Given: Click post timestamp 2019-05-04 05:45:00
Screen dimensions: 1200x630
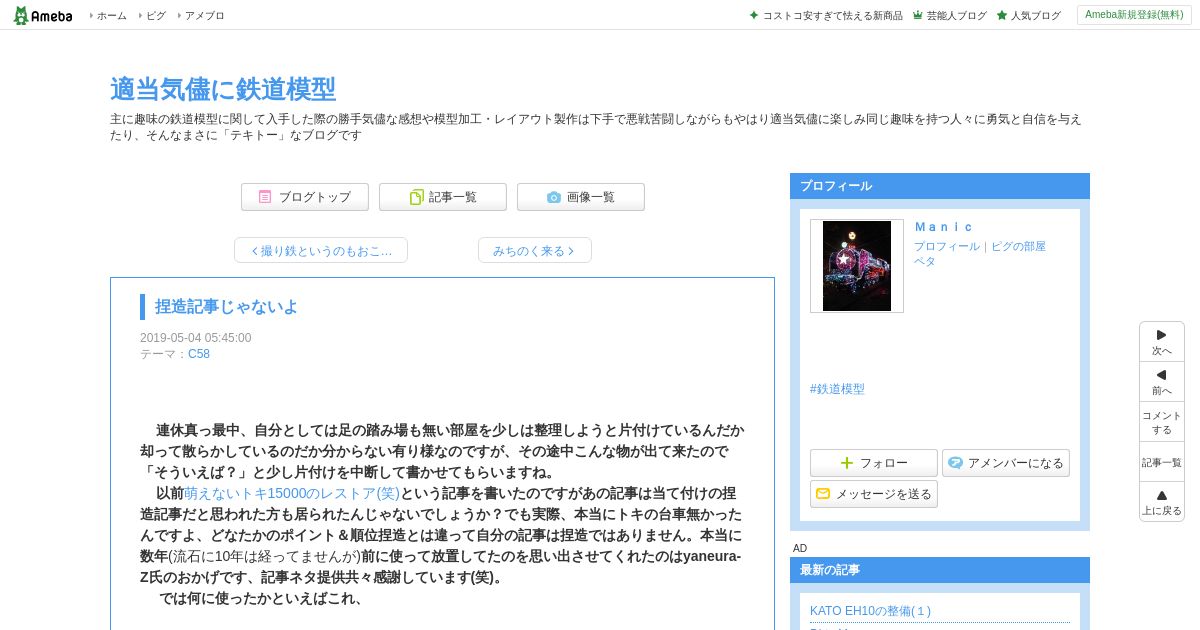Looking at the screenshot, I should click(x=196, y=338).
